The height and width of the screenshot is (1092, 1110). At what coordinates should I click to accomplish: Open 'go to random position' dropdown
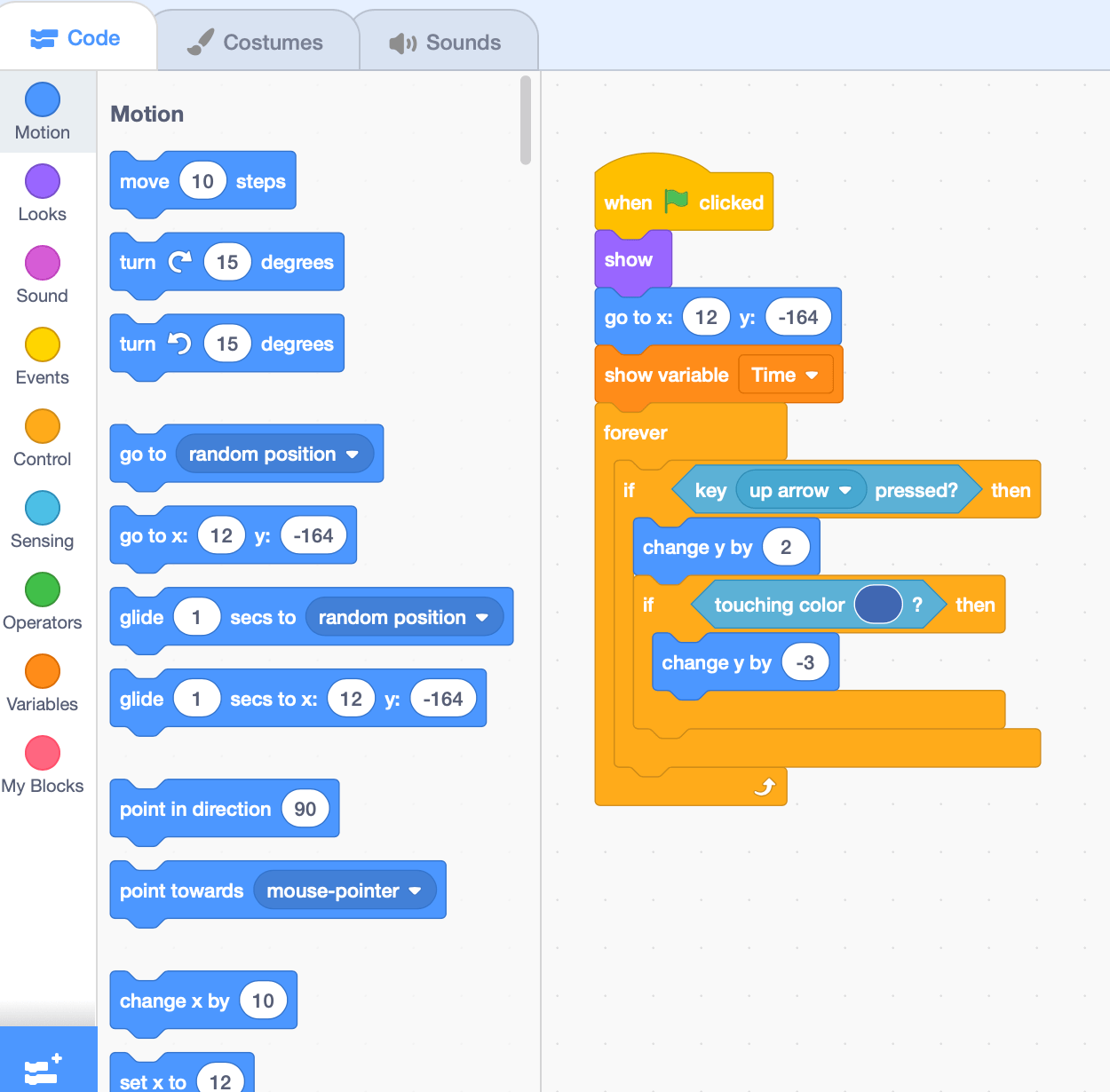coord(275,454)
